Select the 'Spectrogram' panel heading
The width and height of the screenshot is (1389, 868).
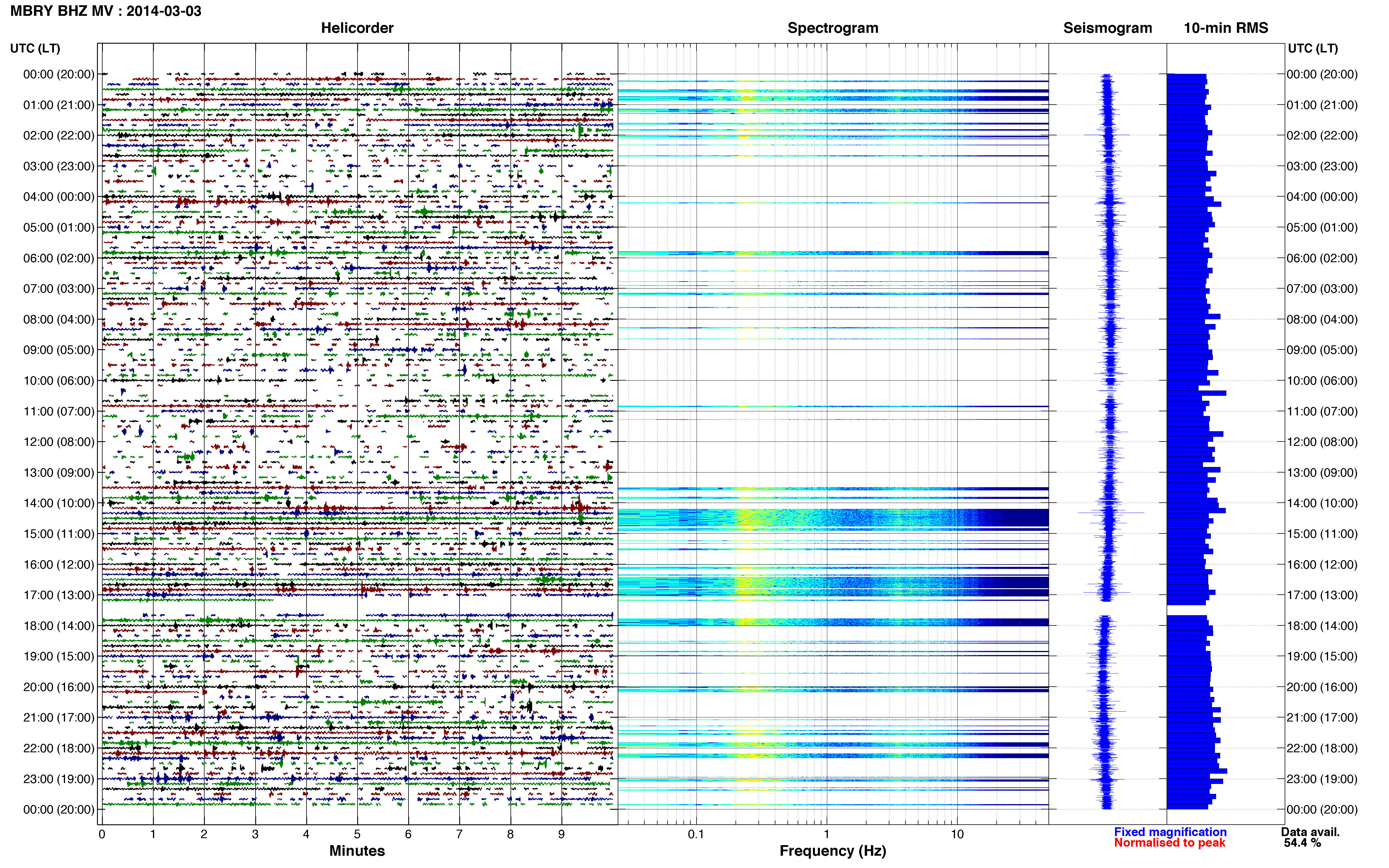pos(833,28)
